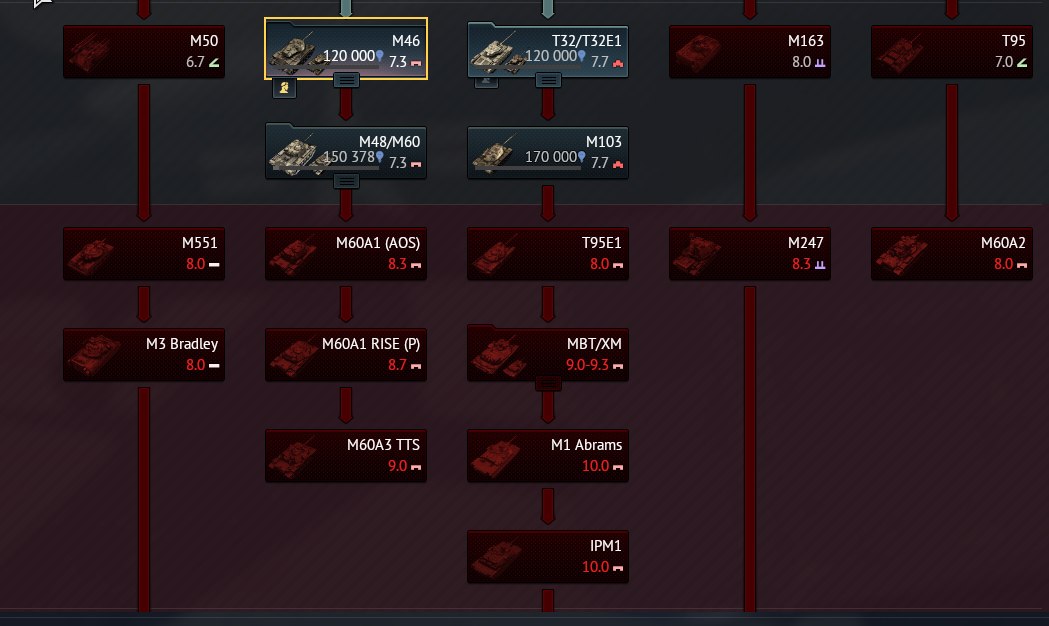This screenshot has width=1049, height=626.
Task: Click the dimmed crew icon below T32/T32E1
Action: coord(486,82)
